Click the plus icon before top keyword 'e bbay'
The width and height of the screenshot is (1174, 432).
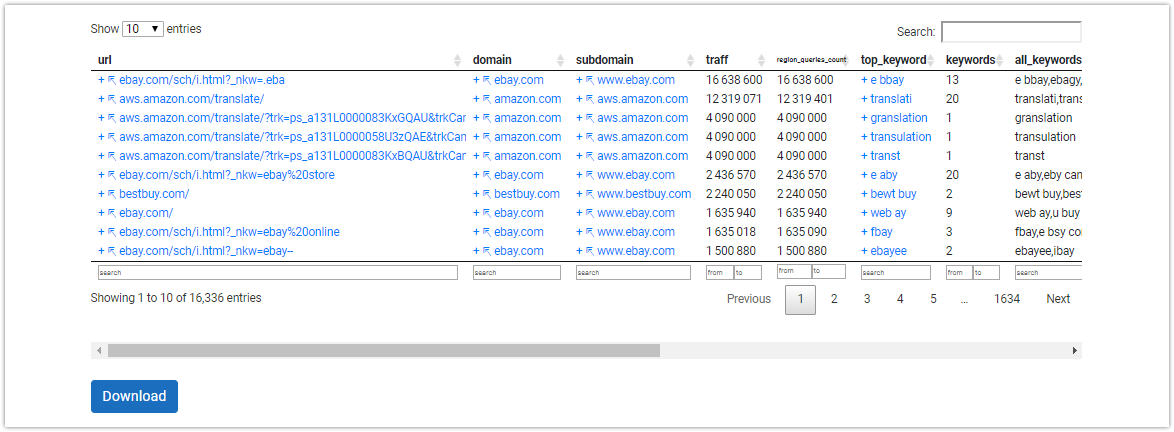[864, 80]
